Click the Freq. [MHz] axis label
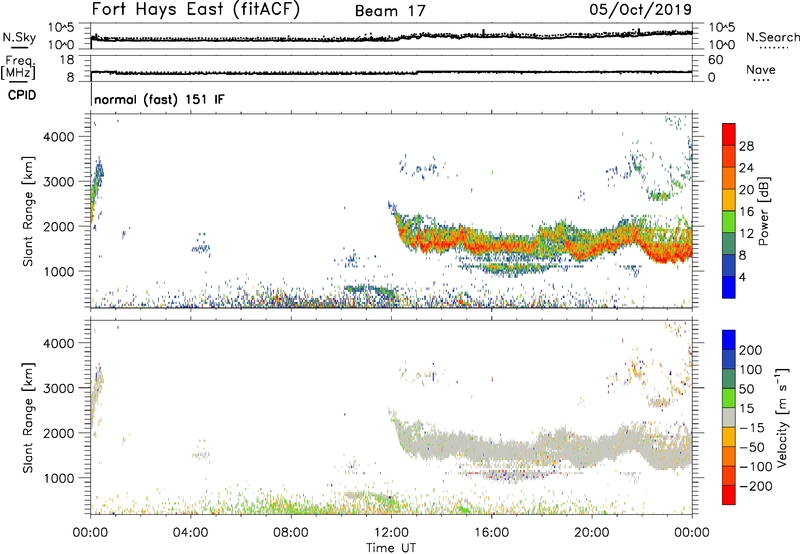Screen dimensions: 800x554 tap(18, 68)
